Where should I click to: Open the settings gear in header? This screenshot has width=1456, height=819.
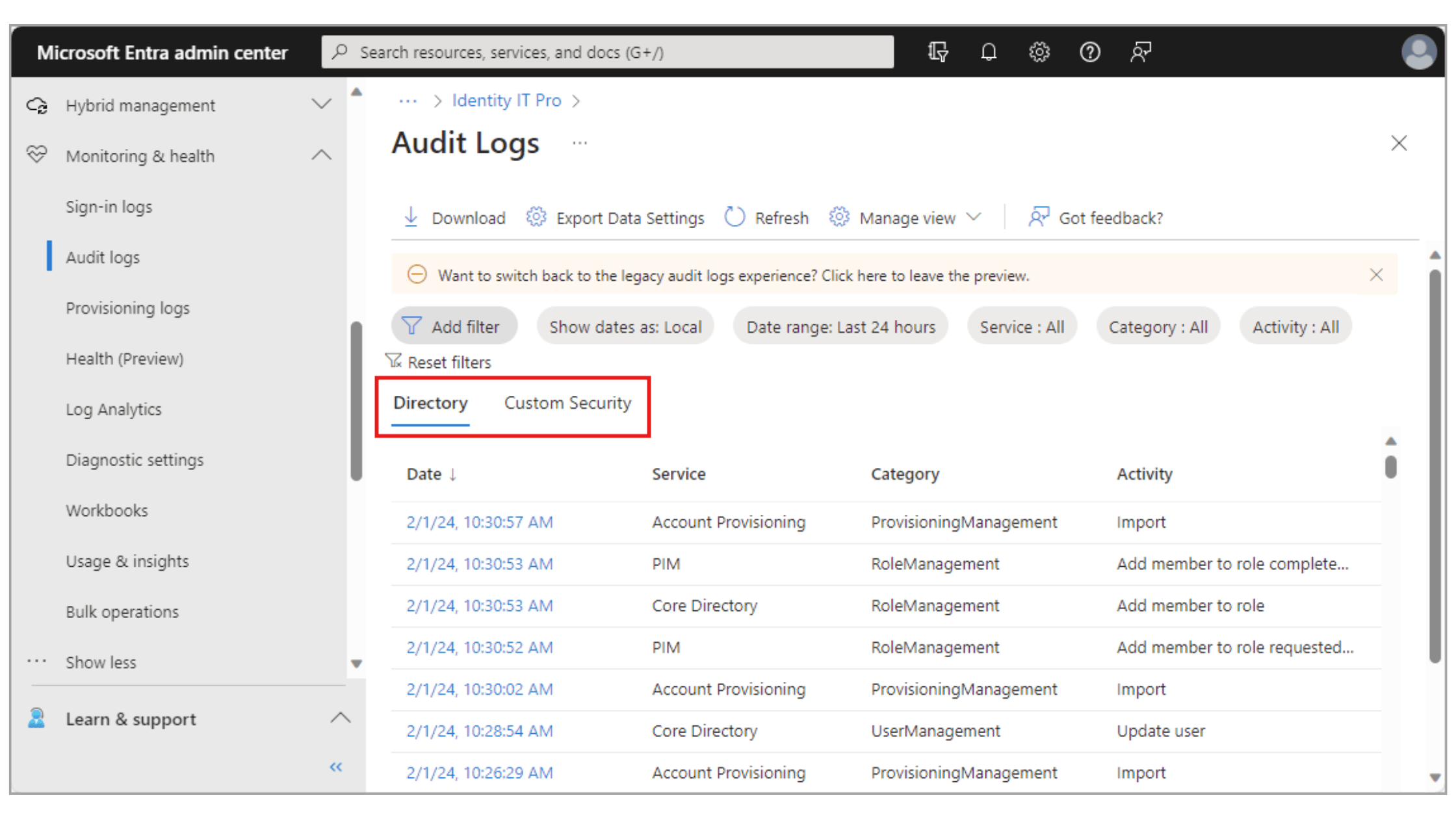(x=1039, y=52)
